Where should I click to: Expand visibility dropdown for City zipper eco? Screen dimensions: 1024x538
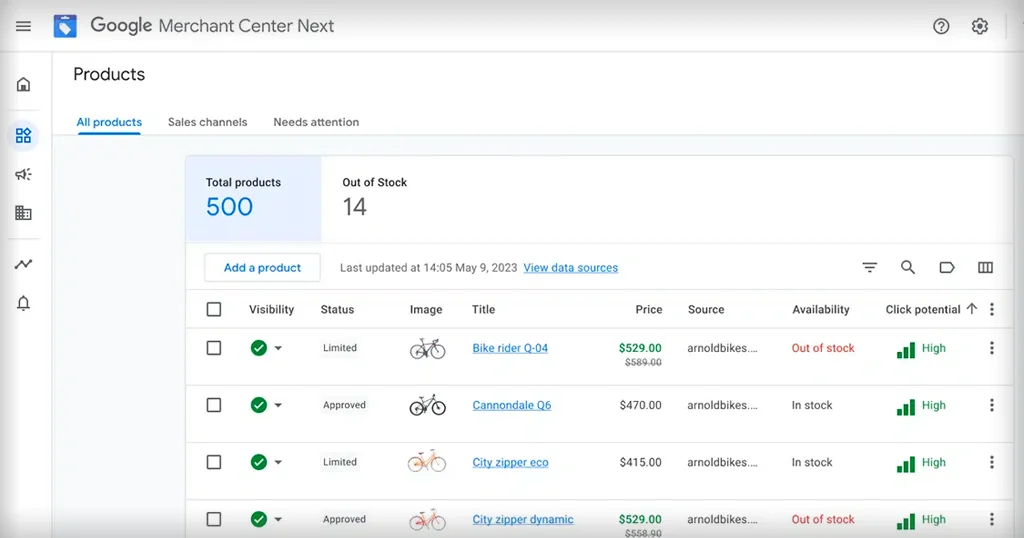[x=278, y=463]
